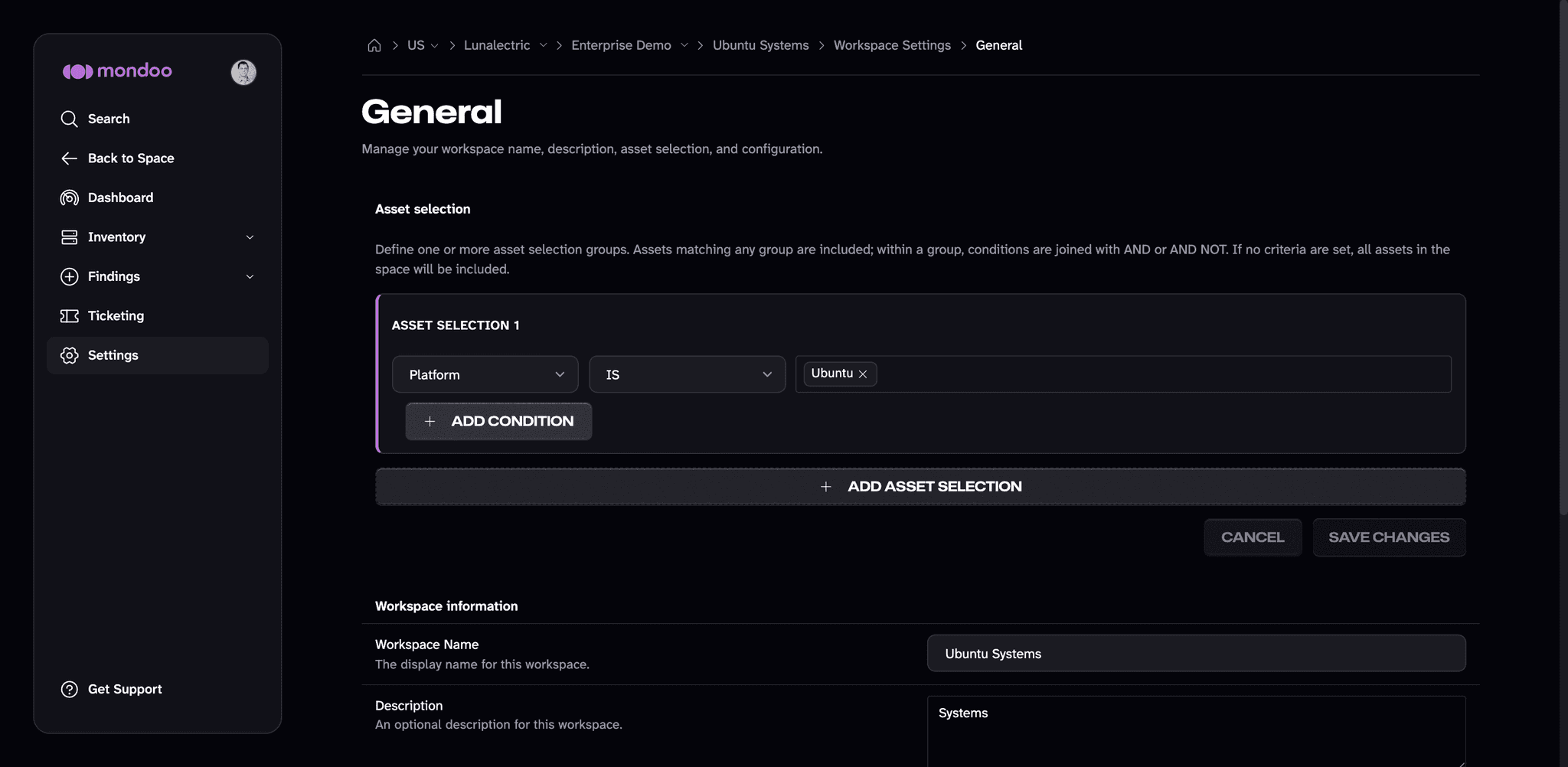Click the Mondoo logo
1568x767 pixels.
pyautogui.click(x=117, y=71)
